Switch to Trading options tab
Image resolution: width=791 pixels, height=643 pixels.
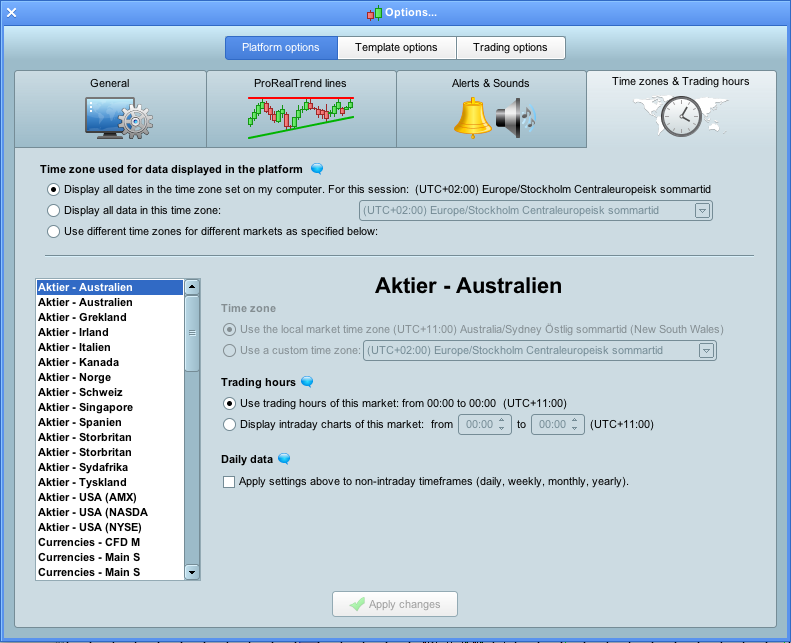click(x=511, y=47)
